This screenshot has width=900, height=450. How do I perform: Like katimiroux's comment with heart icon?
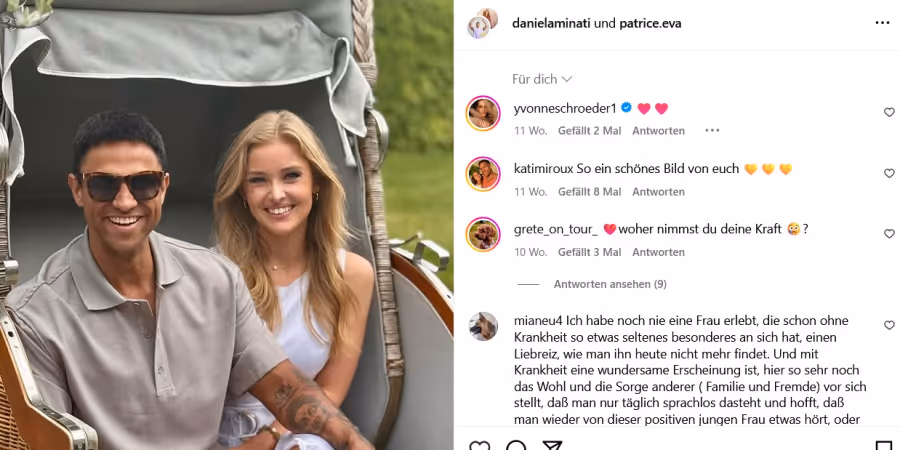(x=889, y=173)
